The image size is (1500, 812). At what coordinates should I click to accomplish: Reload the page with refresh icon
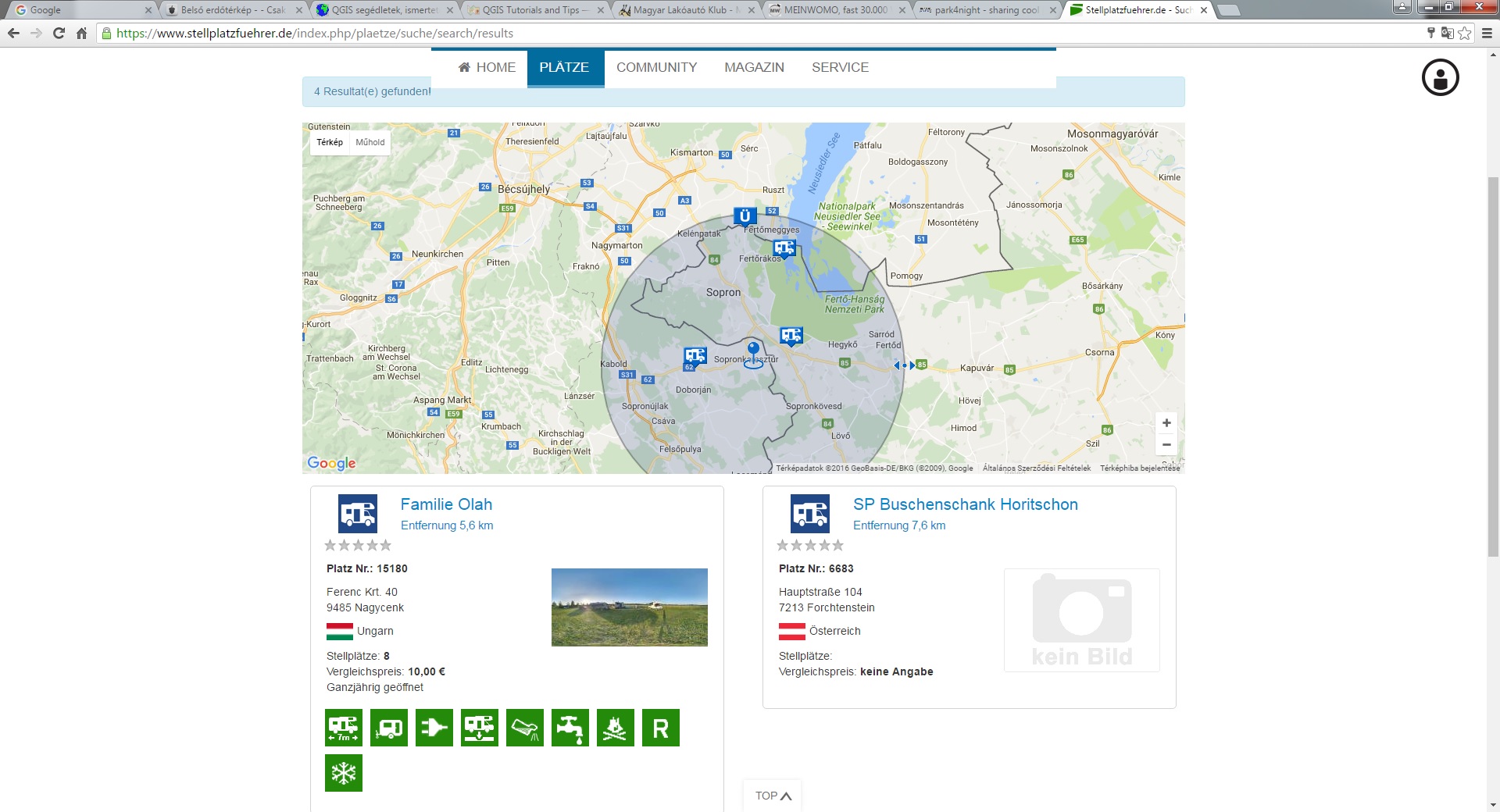[59, 33]
